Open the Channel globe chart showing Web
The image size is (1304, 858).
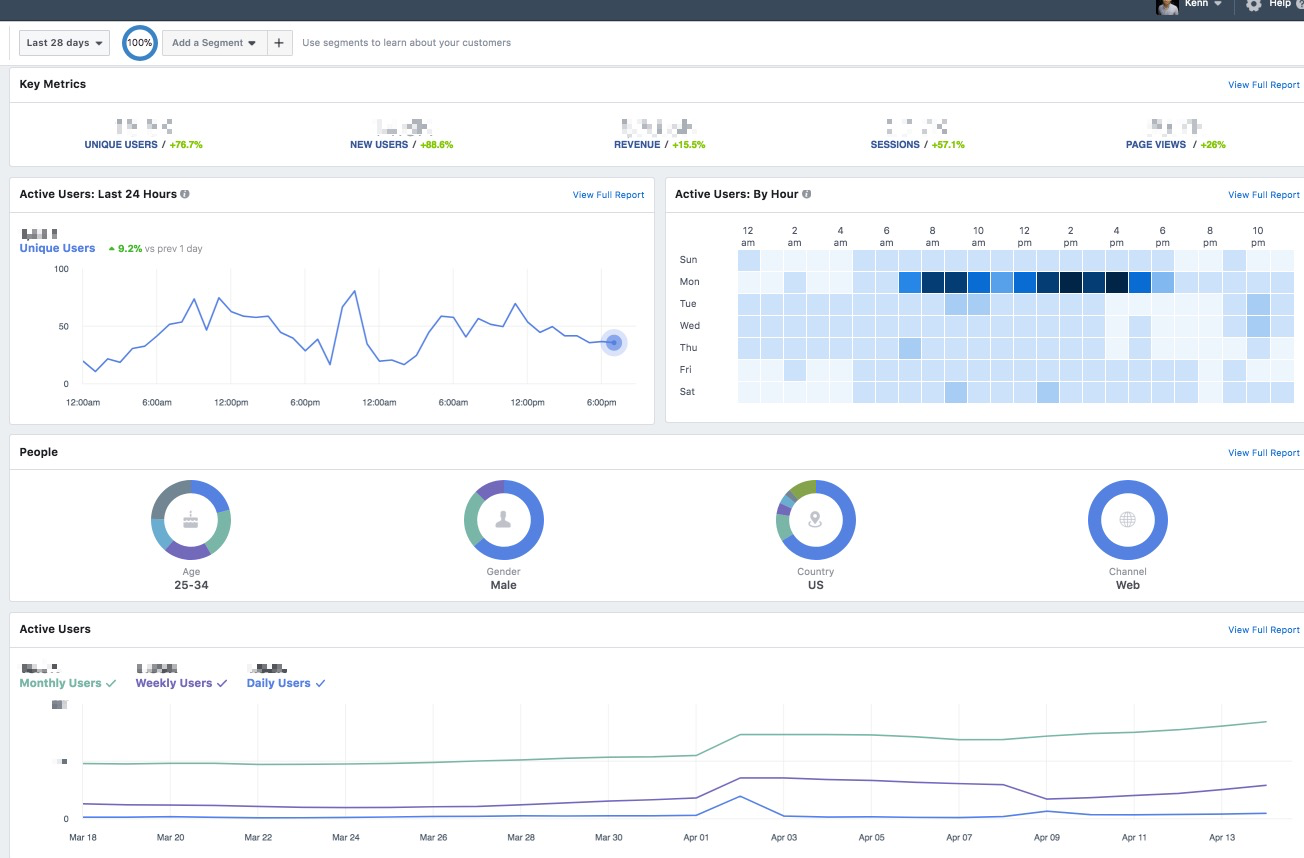(1127, 519)
